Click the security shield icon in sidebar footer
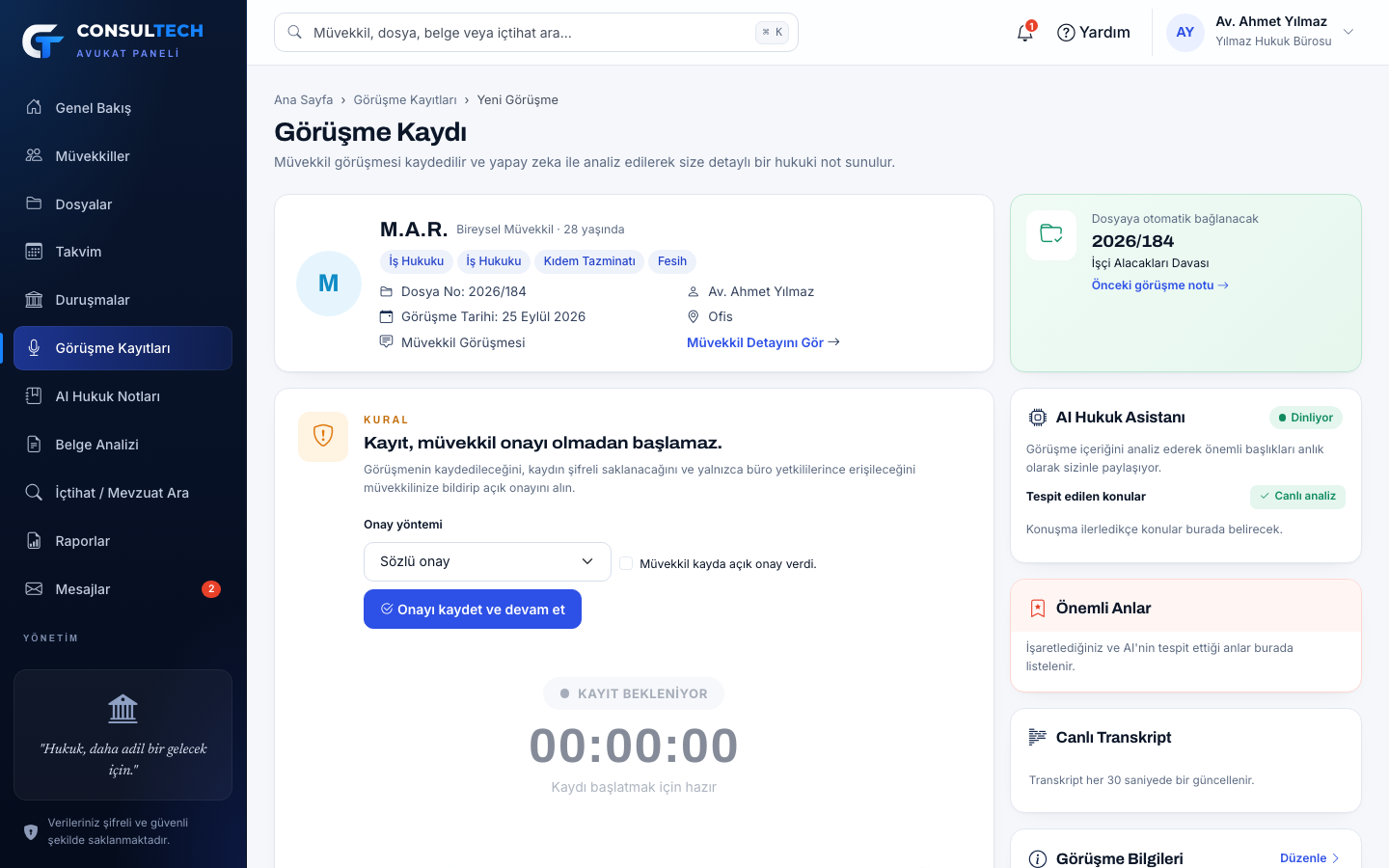 (31, 831)
